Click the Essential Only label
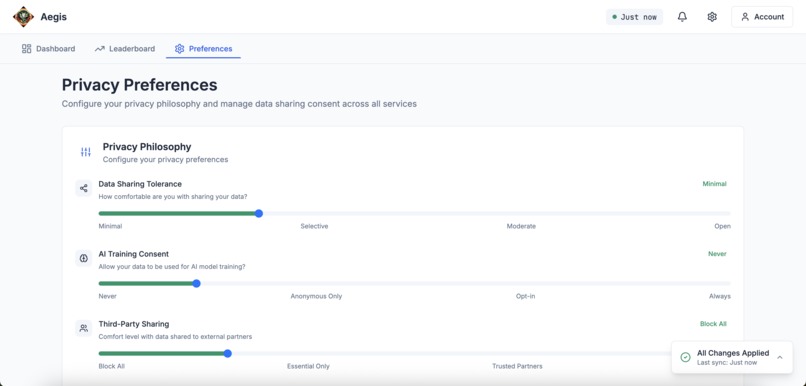This screenshot has height=386, width=806. coord(308,366)
